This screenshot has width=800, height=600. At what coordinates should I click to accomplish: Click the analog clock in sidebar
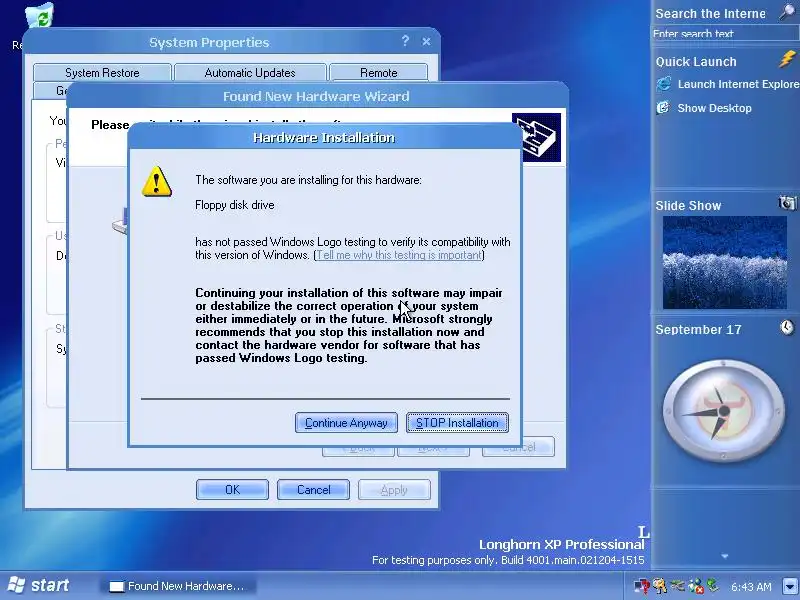[723, 411]
